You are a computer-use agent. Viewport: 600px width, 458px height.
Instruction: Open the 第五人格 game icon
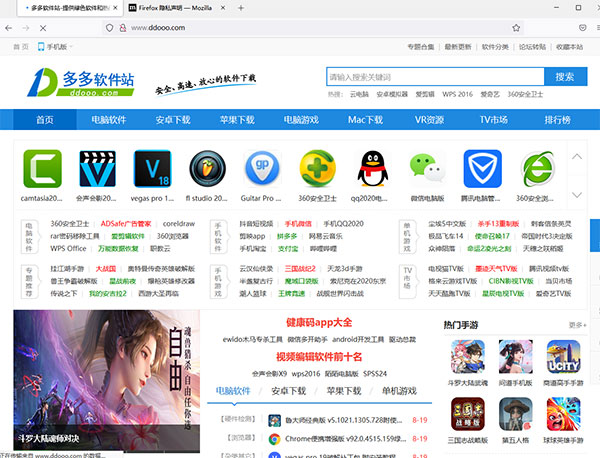point(516,414)
